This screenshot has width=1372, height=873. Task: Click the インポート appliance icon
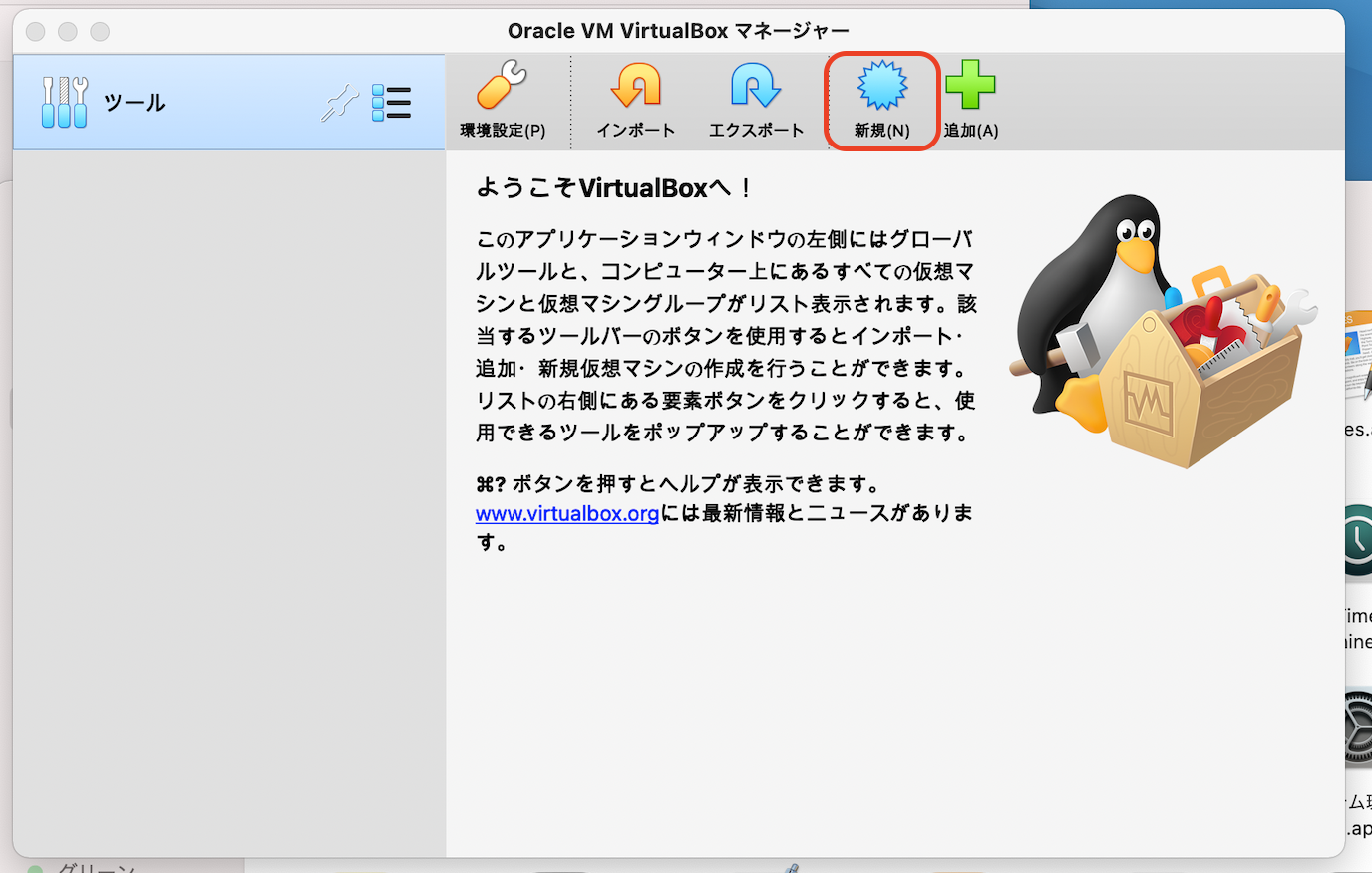pos(637,100)
